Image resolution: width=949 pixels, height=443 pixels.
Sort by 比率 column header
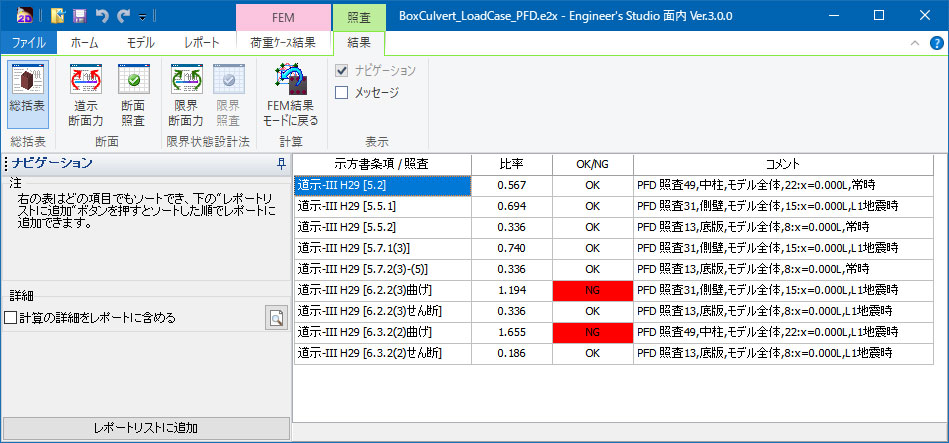click(x=511, y=164)
